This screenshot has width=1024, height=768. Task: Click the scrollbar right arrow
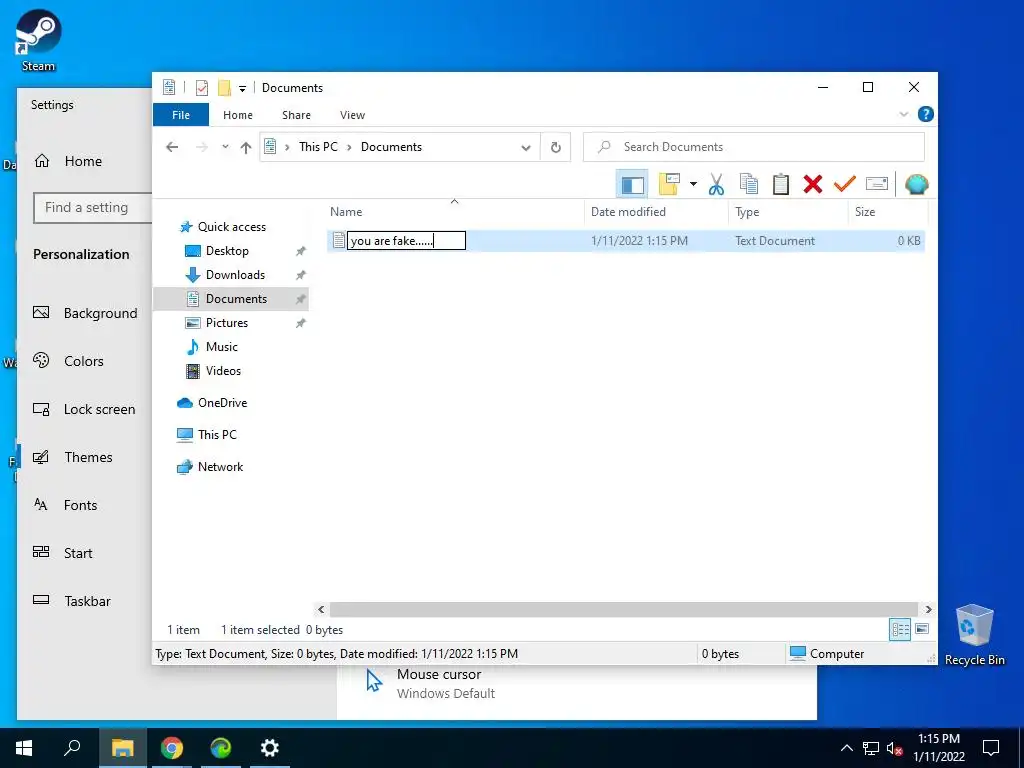(x=928, y=610)
